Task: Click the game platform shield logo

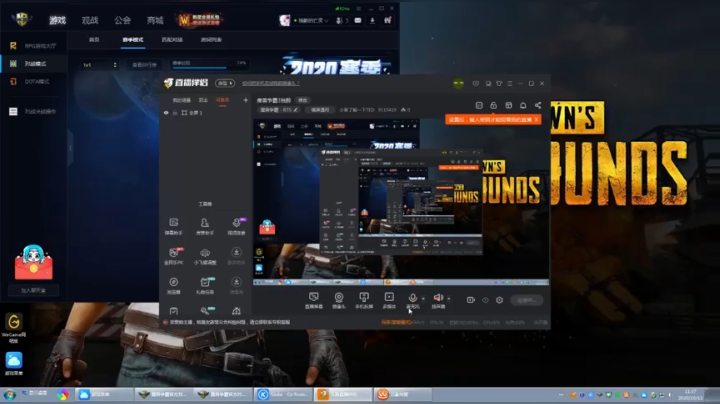Action: [22, 19]
